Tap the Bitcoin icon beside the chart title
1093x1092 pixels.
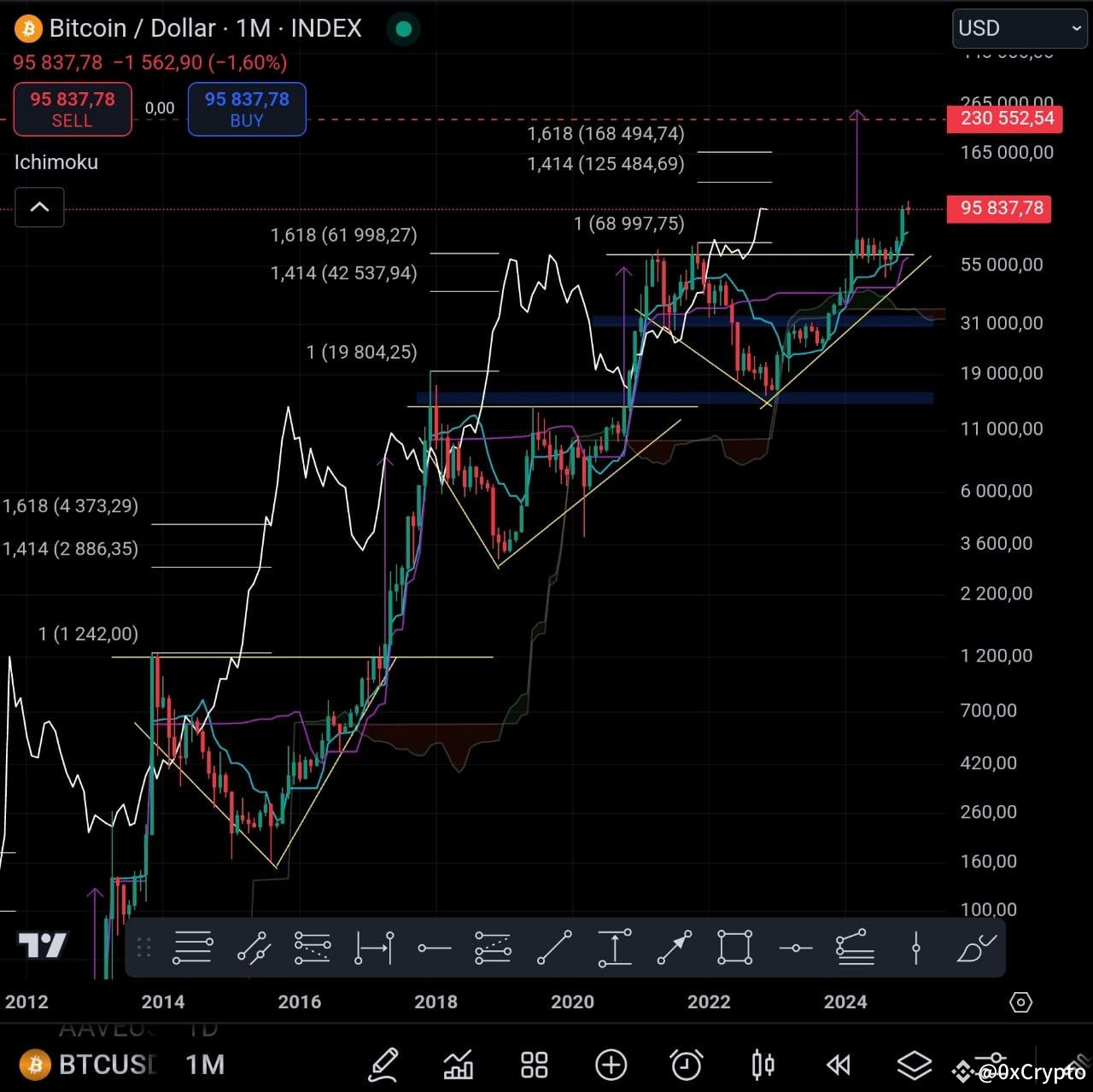(28, 29)
